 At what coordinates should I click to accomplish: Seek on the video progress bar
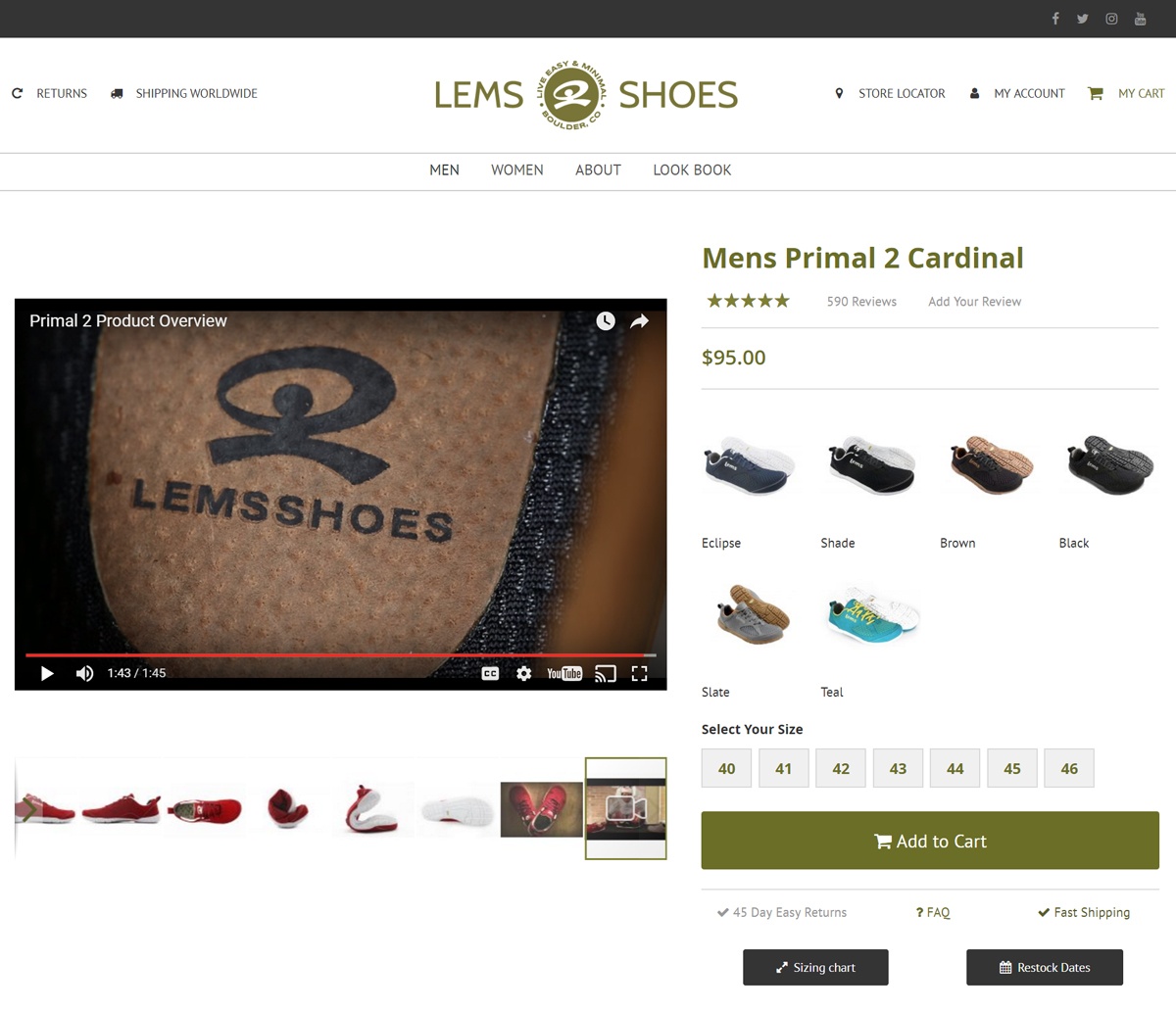[x=341, y=654]
